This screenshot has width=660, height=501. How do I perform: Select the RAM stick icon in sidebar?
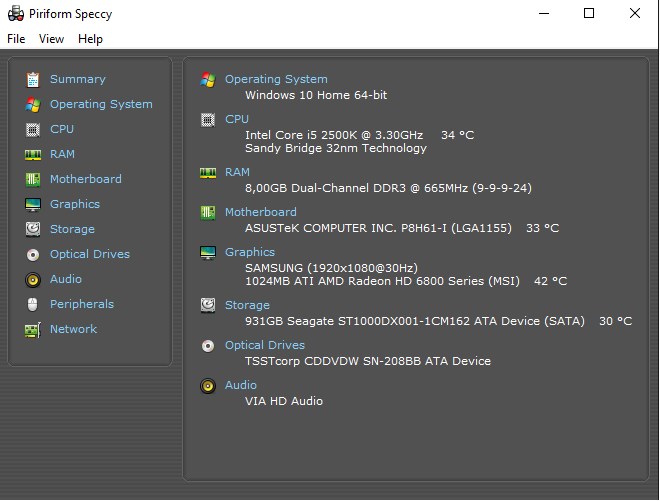pyautogui.click(x=33, y=155)
